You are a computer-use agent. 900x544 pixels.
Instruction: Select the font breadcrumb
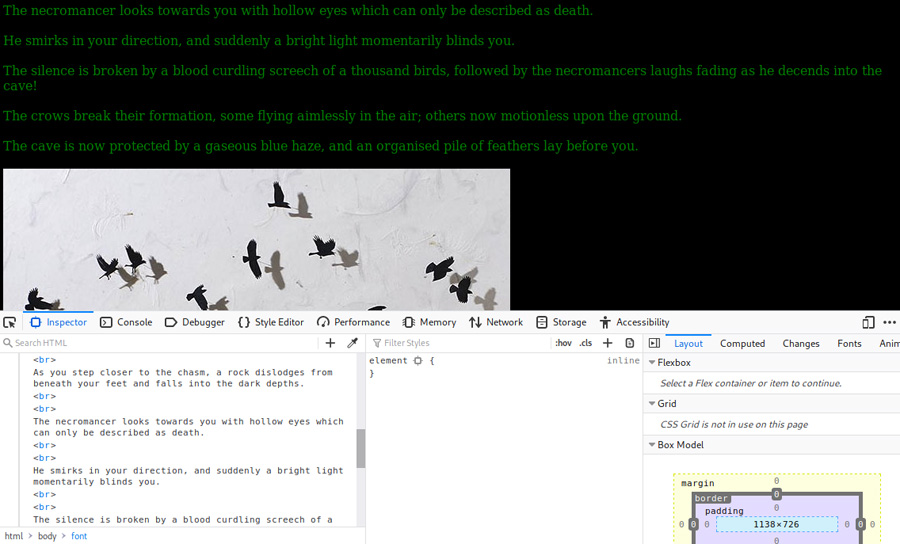[x=79, y=536]
